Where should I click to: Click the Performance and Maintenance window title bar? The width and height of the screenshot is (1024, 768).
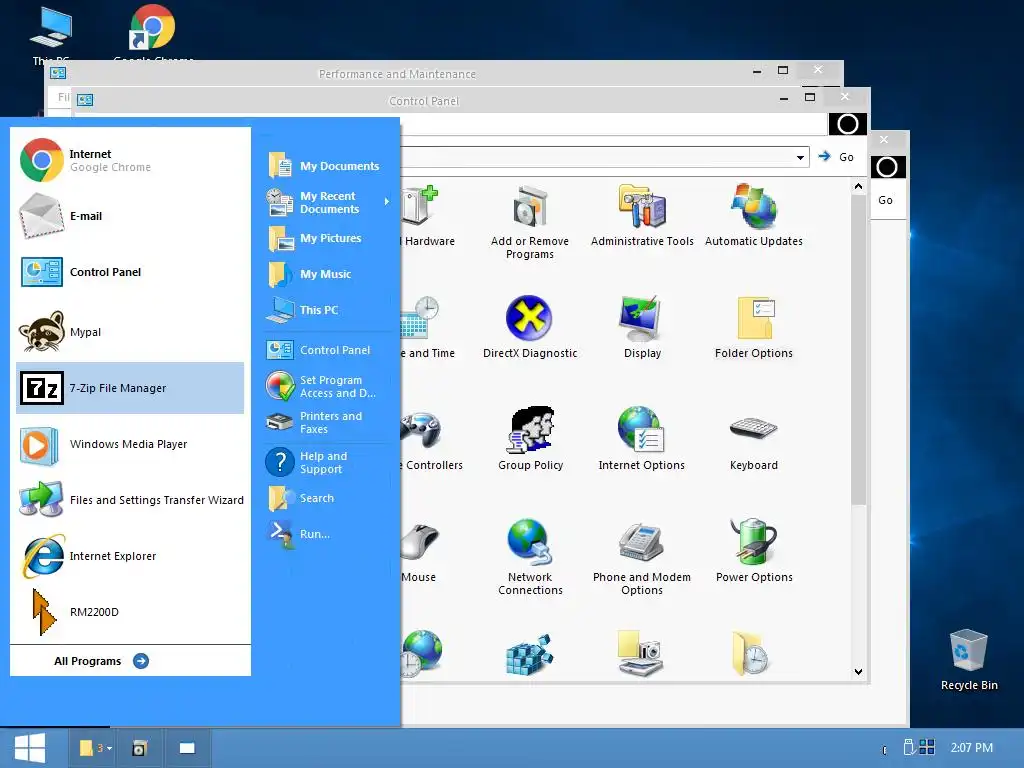point(397,74)
